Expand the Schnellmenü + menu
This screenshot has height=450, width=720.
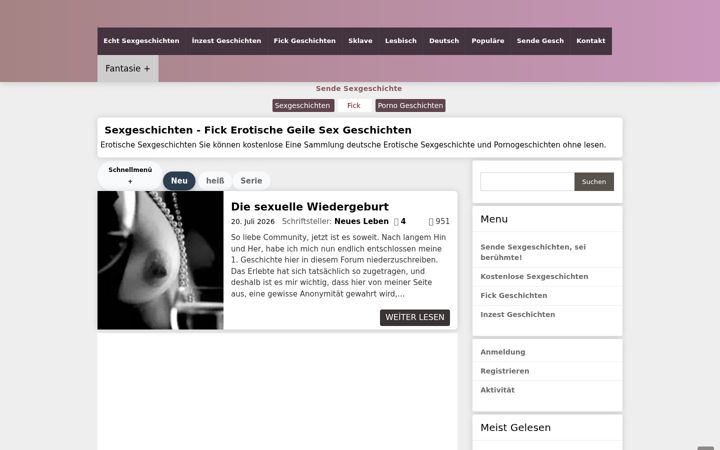tap(130, 175)
